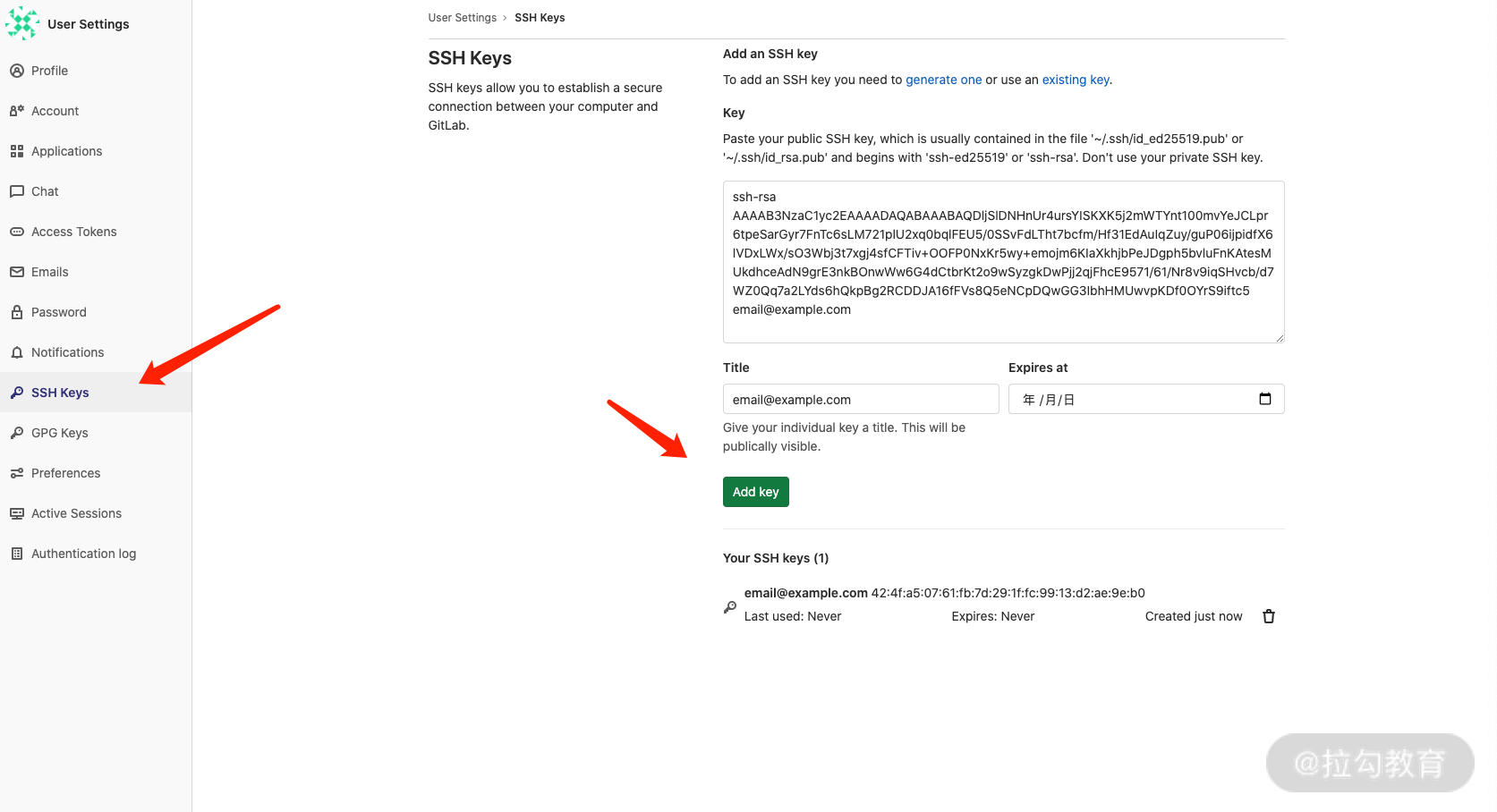Click the Password lock icon
This screenshot has height=812, width=1497.
[17, 312]
